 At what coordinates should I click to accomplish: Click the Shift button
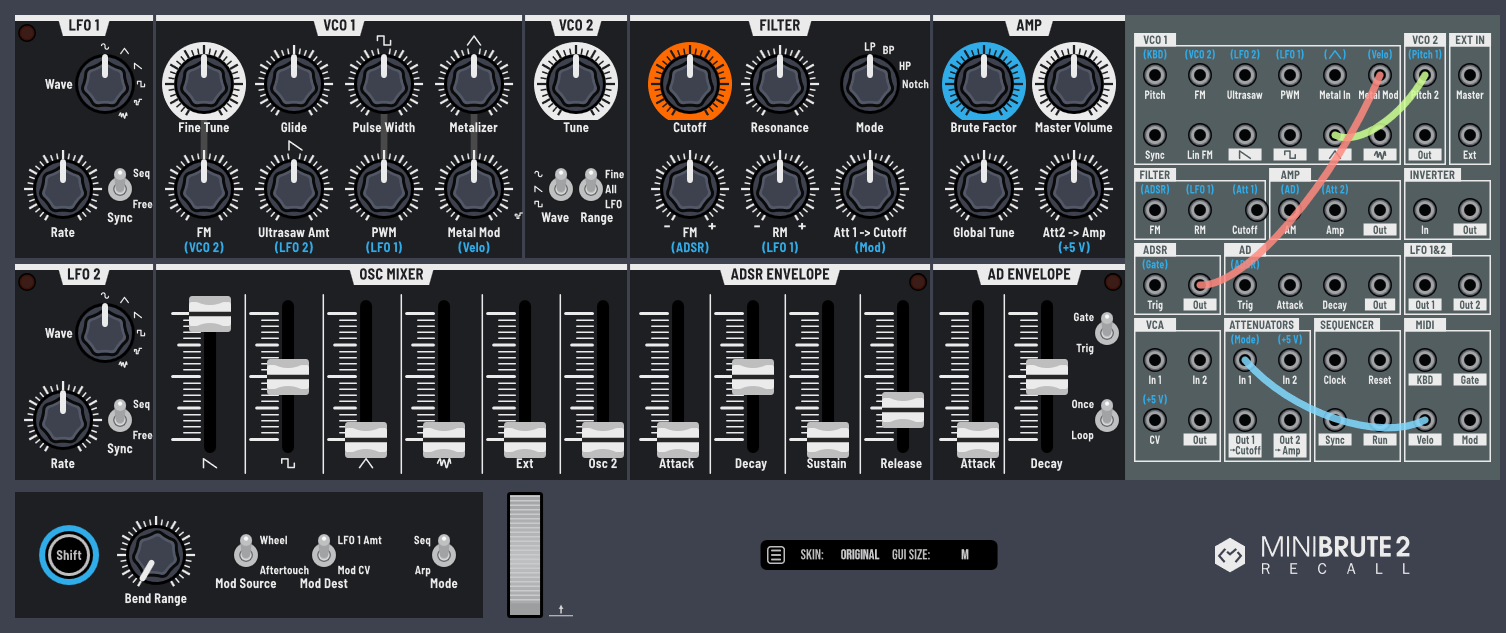point(69,555)
